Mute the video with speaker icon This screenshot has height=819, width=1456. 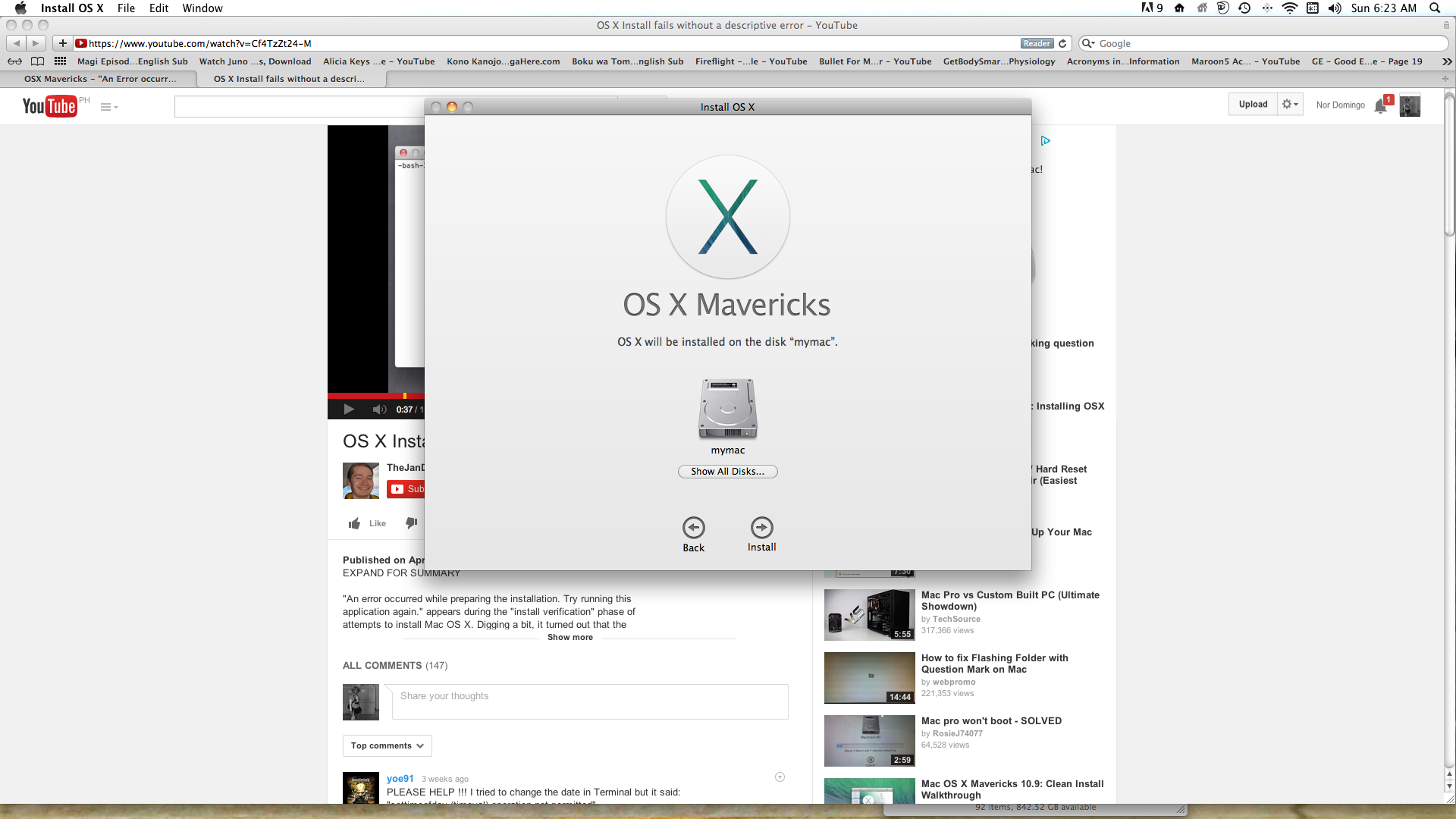379,409
